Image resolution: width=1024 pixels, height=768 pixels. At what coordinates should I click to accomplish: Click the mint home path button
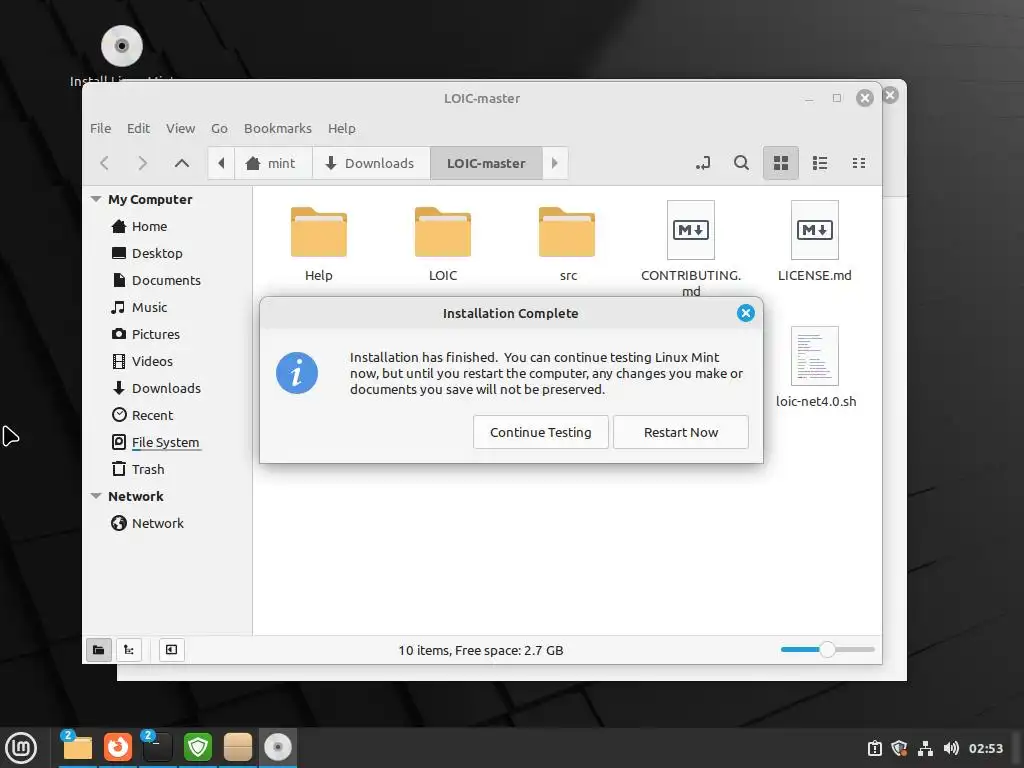point(272,163)
